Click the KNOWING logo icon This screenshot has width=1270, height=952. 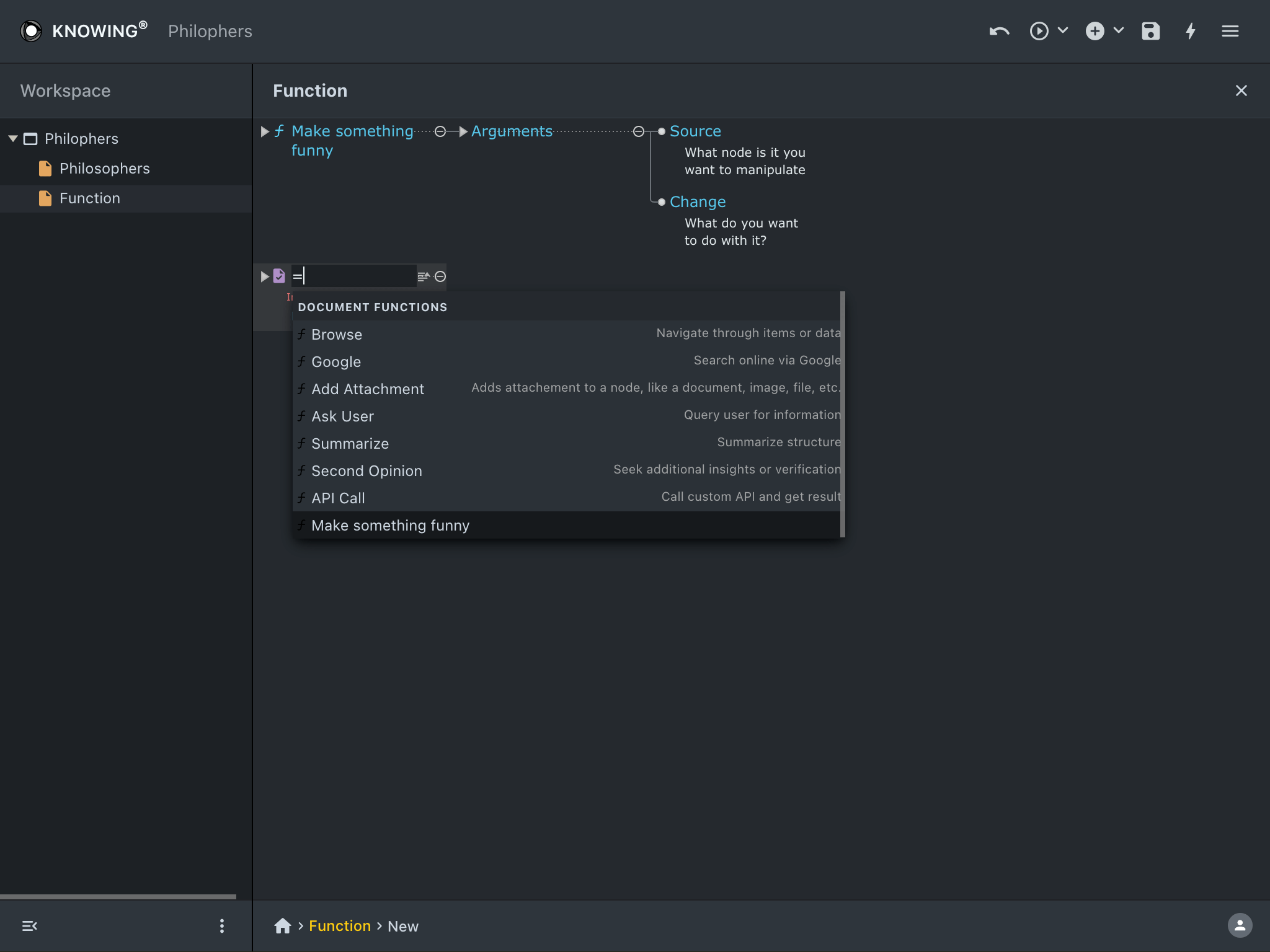click(31, 30)
